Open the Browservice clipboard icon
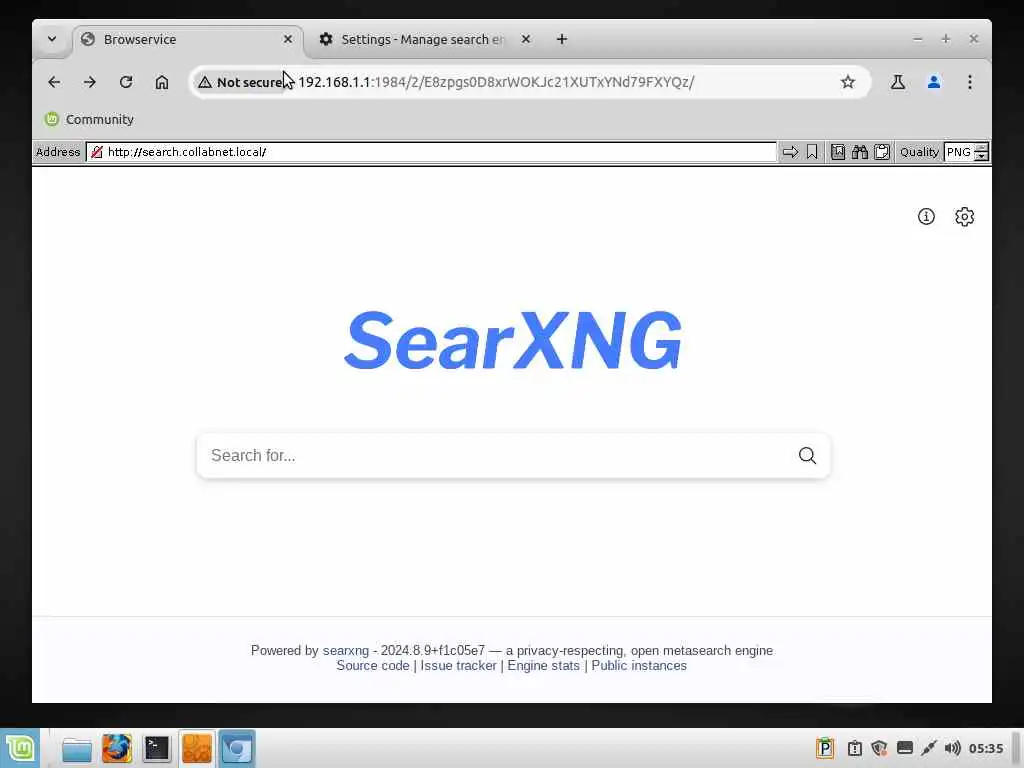1024x768 pixels. [882, 152]
